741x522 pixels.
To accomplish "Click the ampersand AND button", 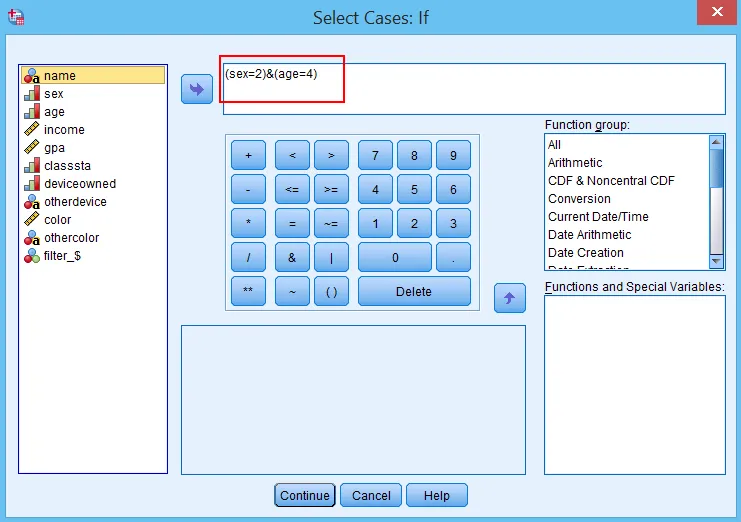I will [292, 257].
